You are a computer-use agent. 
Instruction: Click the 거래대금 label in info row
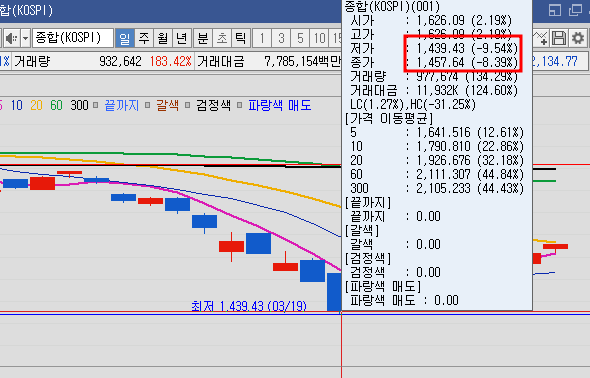220,61
